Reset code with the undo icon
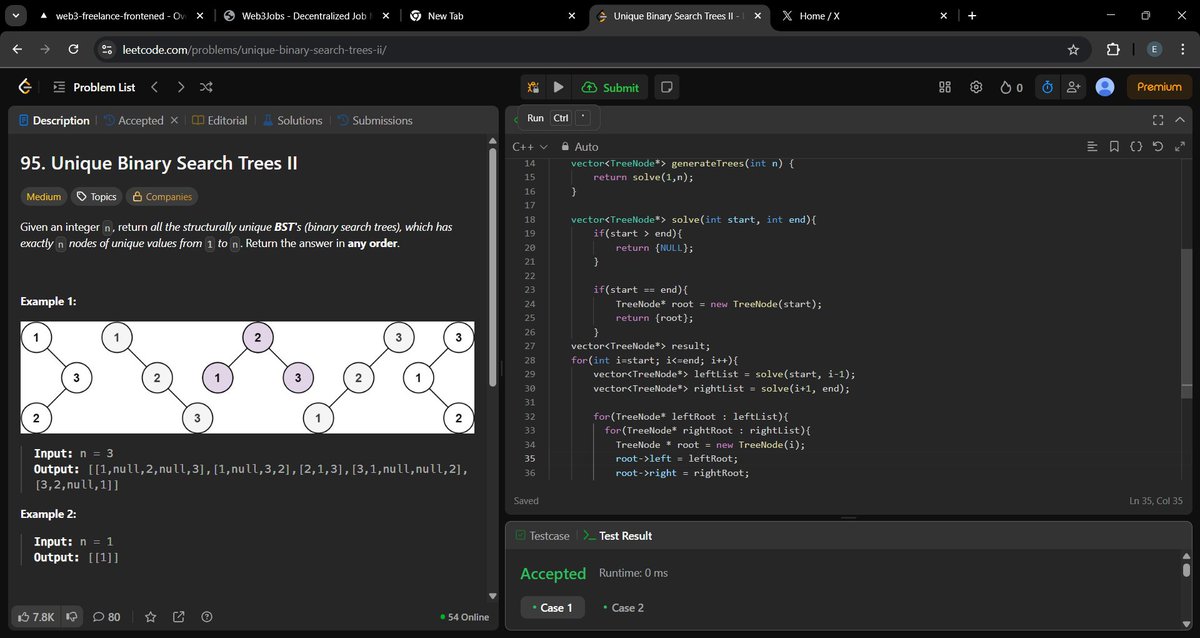 point(1159,146)
